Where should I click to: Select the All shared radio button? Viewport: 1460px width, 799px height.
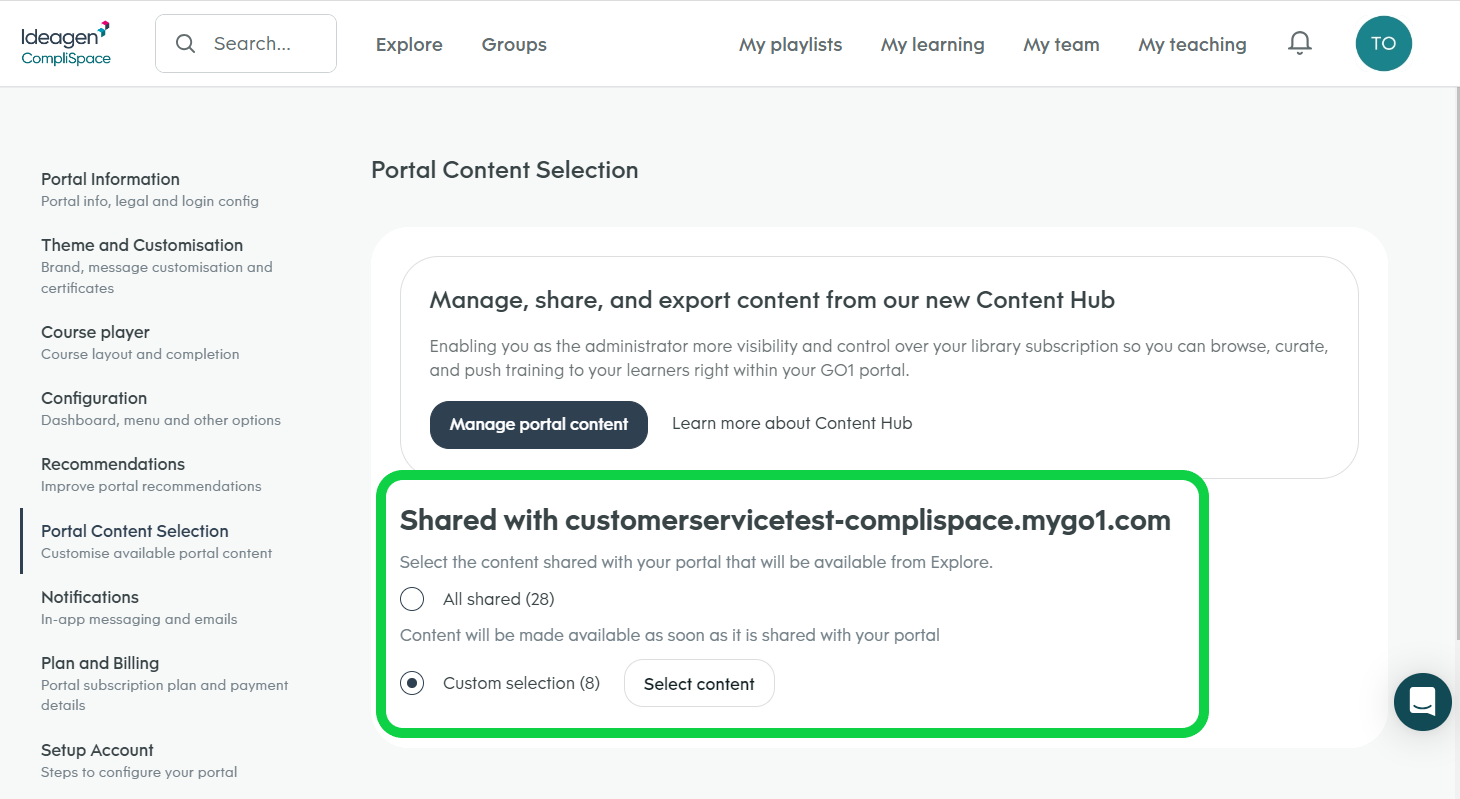pos(412,598)
